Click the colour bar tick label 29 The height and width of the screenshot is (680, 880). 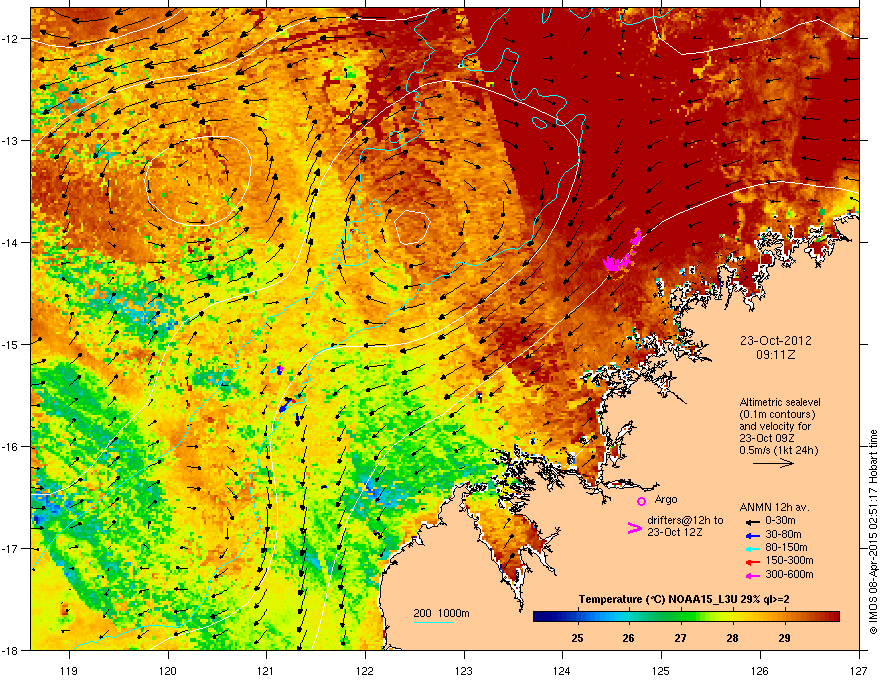(x=784, y=638)
